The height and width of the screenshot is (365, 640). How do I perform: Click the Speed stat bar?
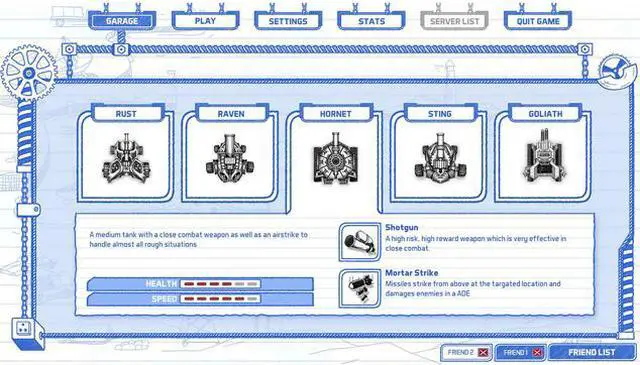point(200,299)
